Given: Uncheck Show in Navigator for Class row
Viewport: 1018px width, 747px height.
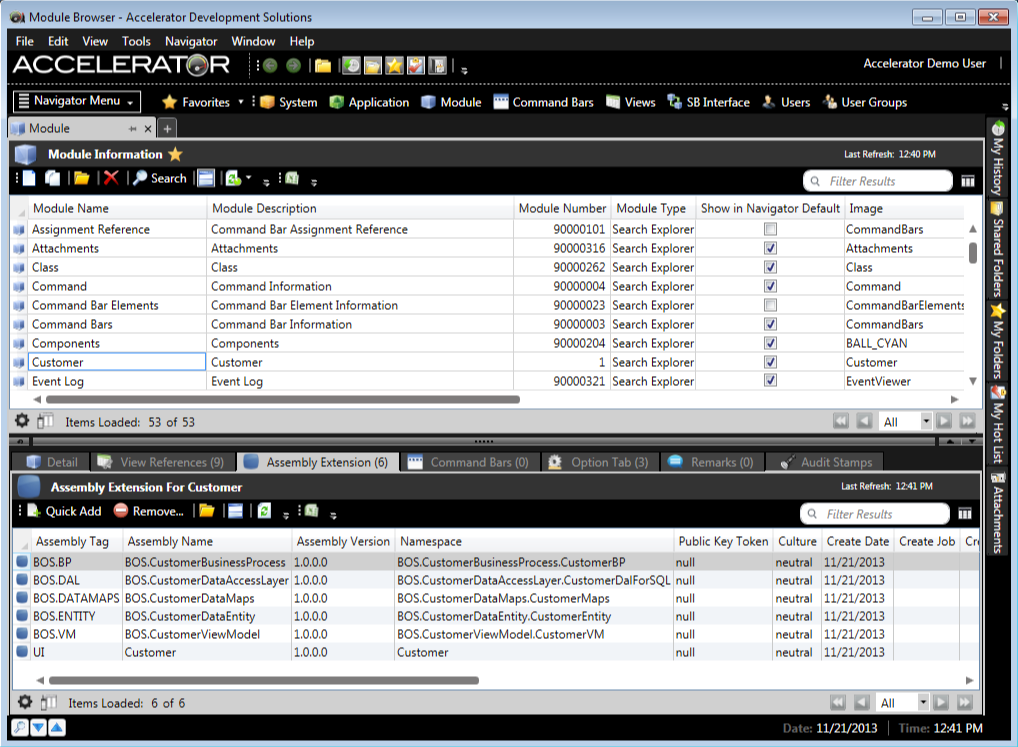Looking at the screenshot, I should pyautogui.click(x=770, y=267).
